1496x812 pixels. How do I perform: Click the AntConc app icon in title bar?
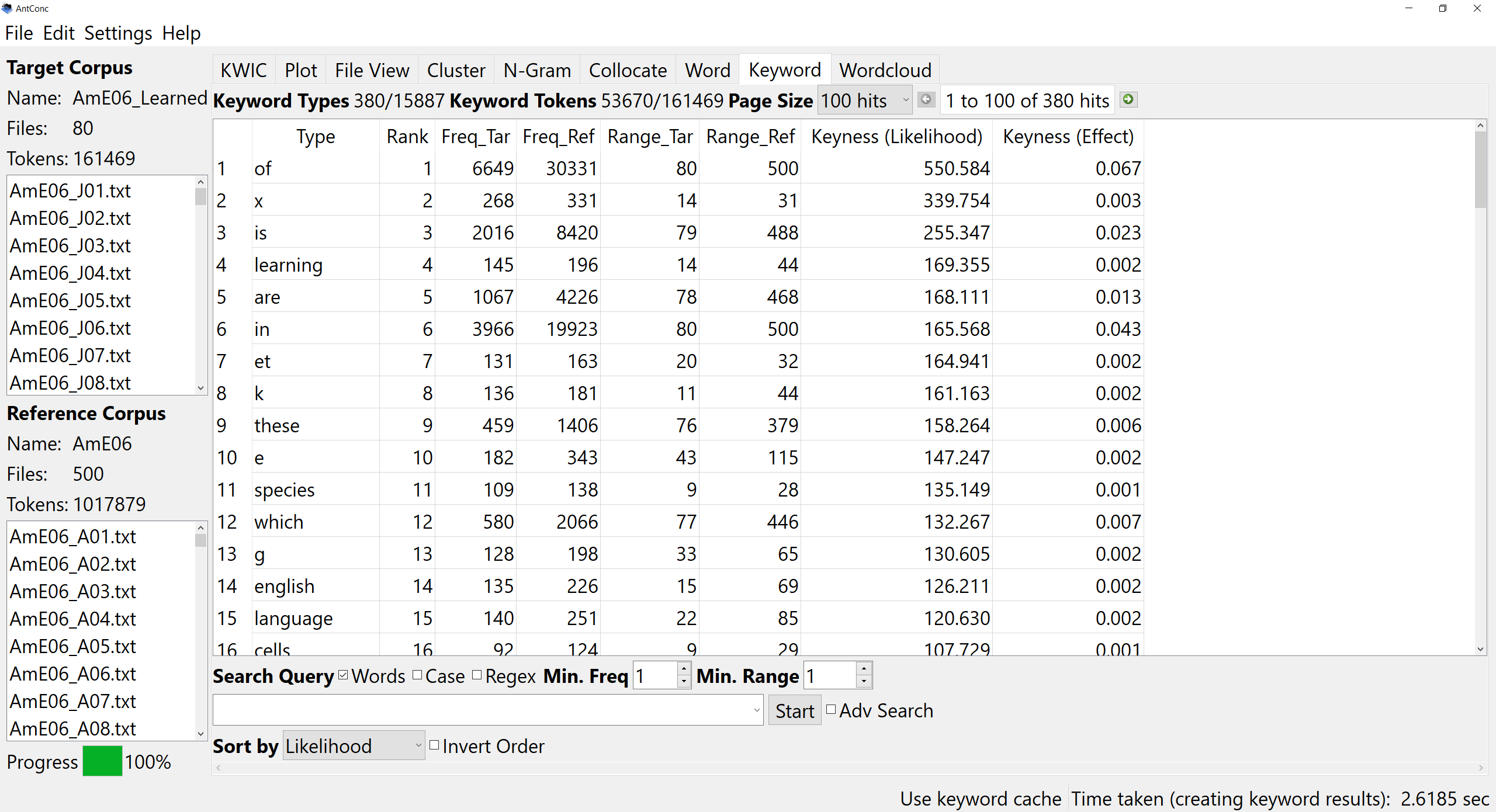click(7, 8)
